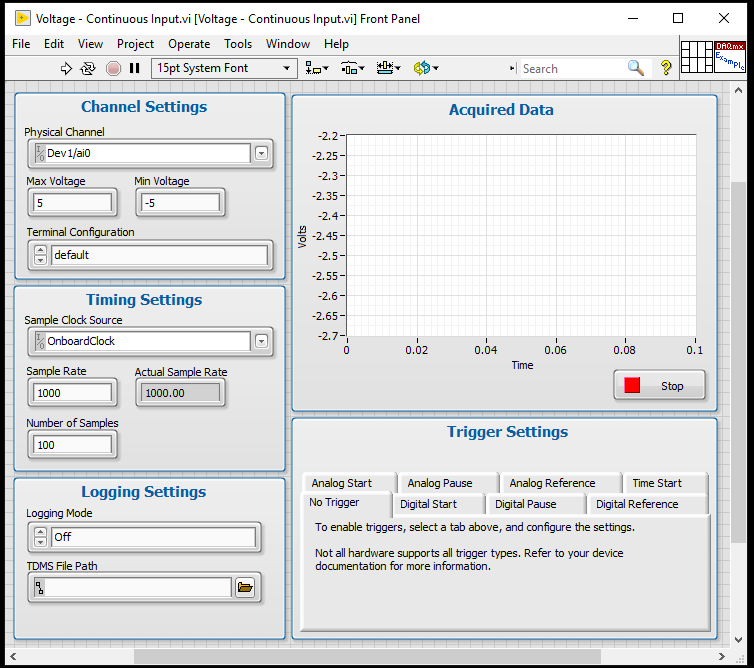This screenshot has width=754, height=668.
Task: Switch to the Analog Start tab
Action: [x=350, y=483]
